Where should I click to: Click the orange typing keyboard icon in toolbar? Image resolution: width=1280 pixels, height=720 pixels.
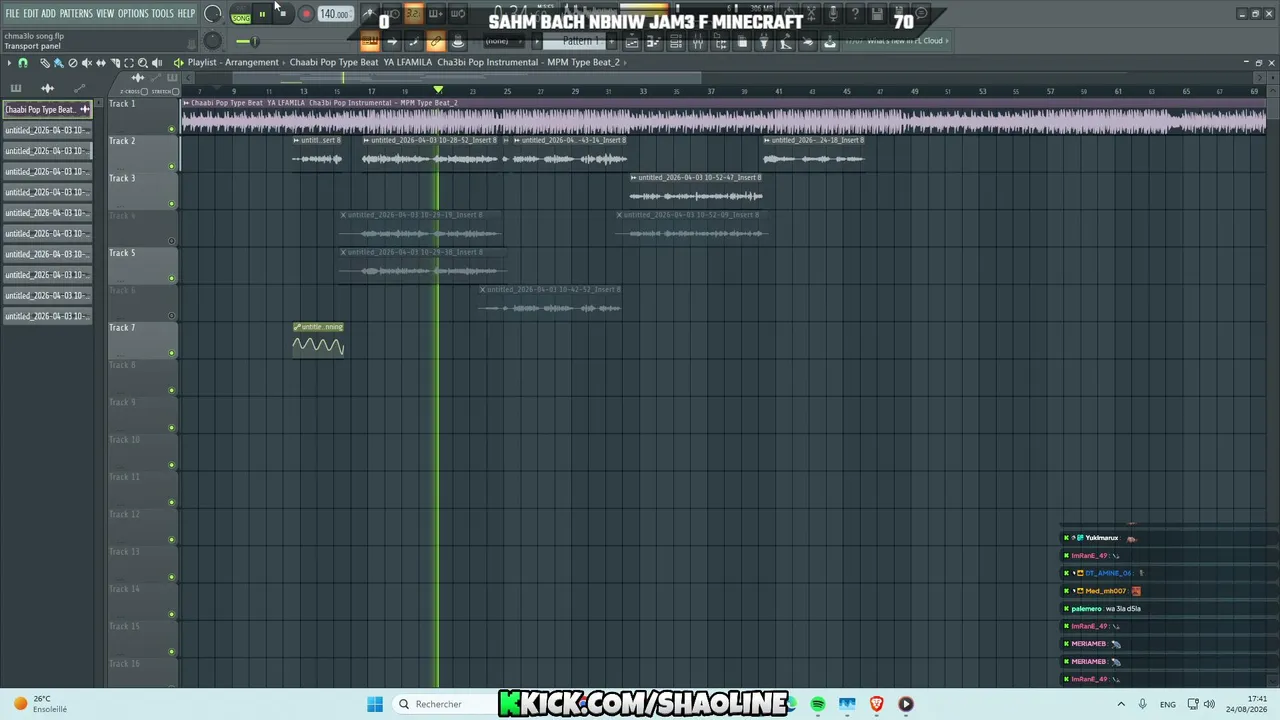tap(370, 41)
